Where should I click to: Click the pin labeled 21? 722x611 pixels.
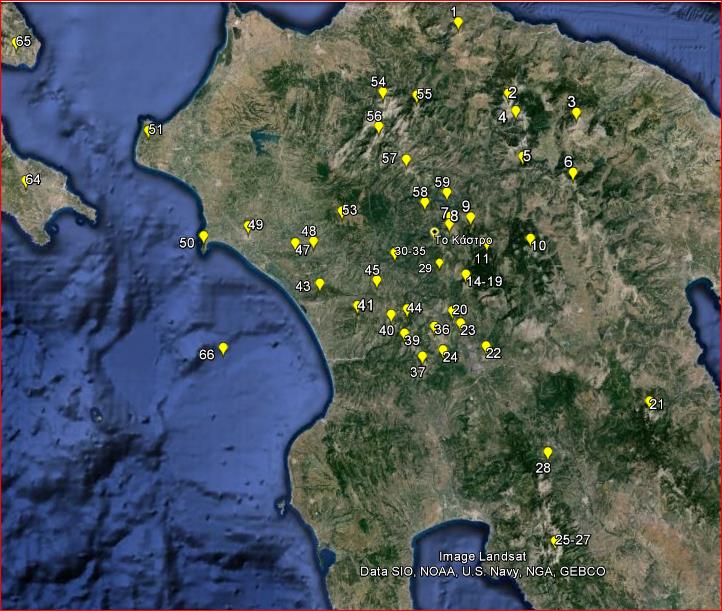pos(649,402)
